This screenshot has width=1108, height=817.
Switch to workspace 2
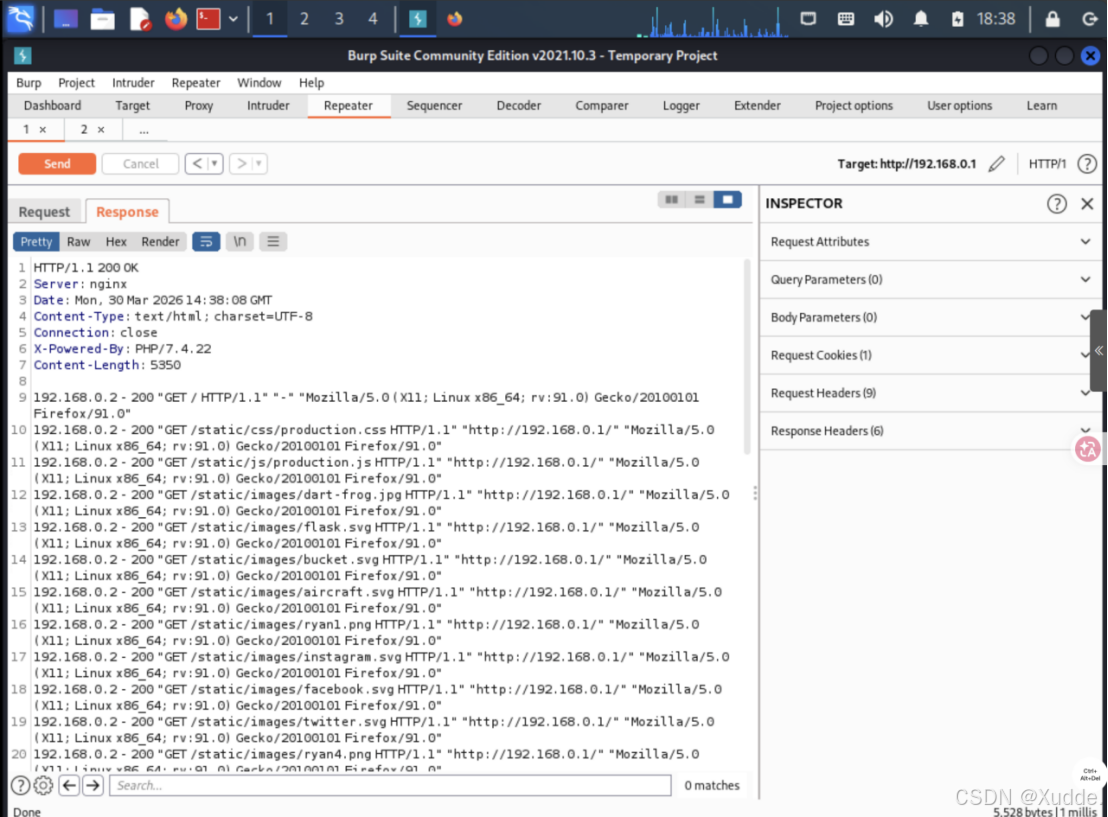click(304, 19)
